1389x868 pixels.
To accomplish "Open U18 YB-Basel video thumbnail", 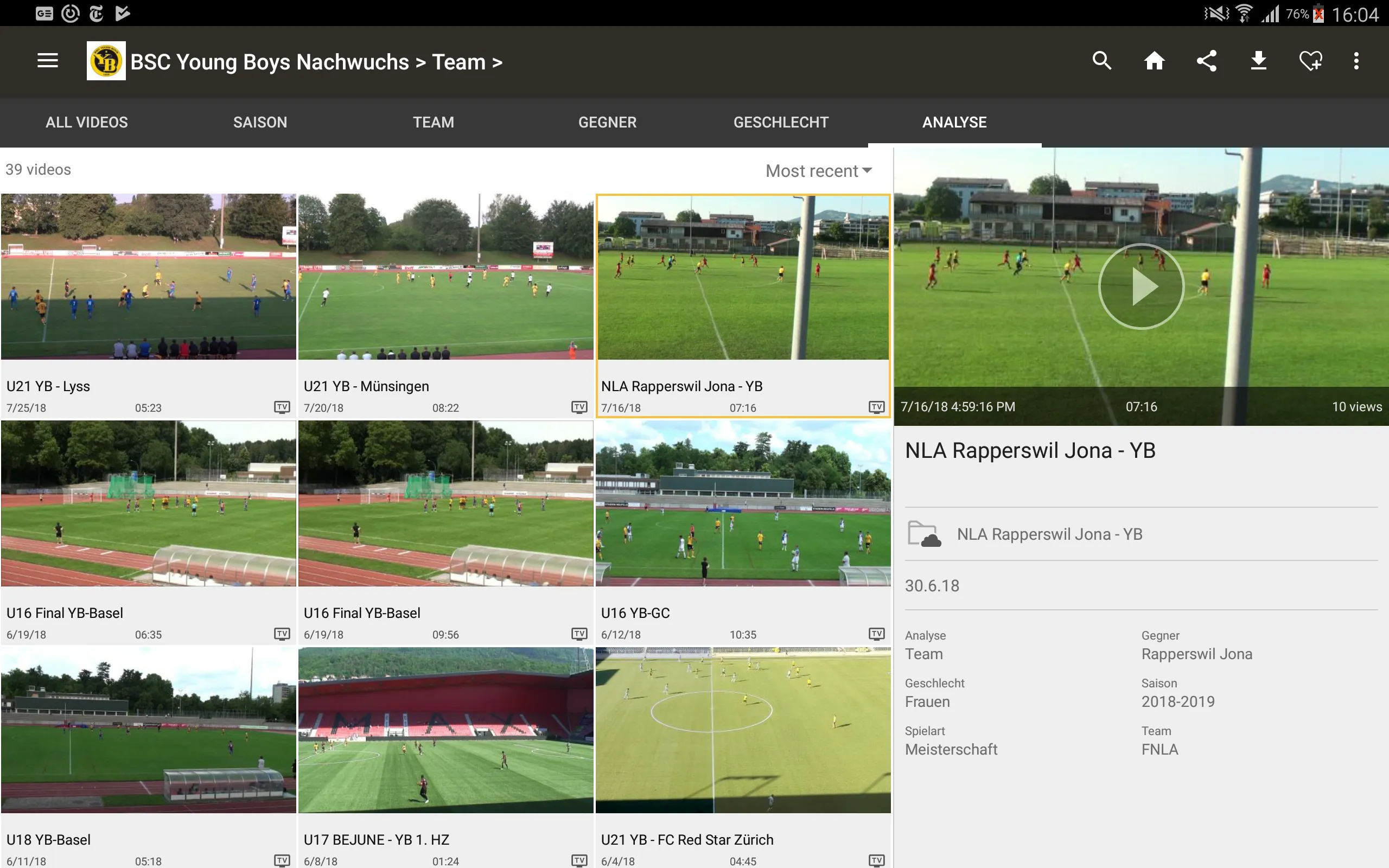I will point(149,730).
